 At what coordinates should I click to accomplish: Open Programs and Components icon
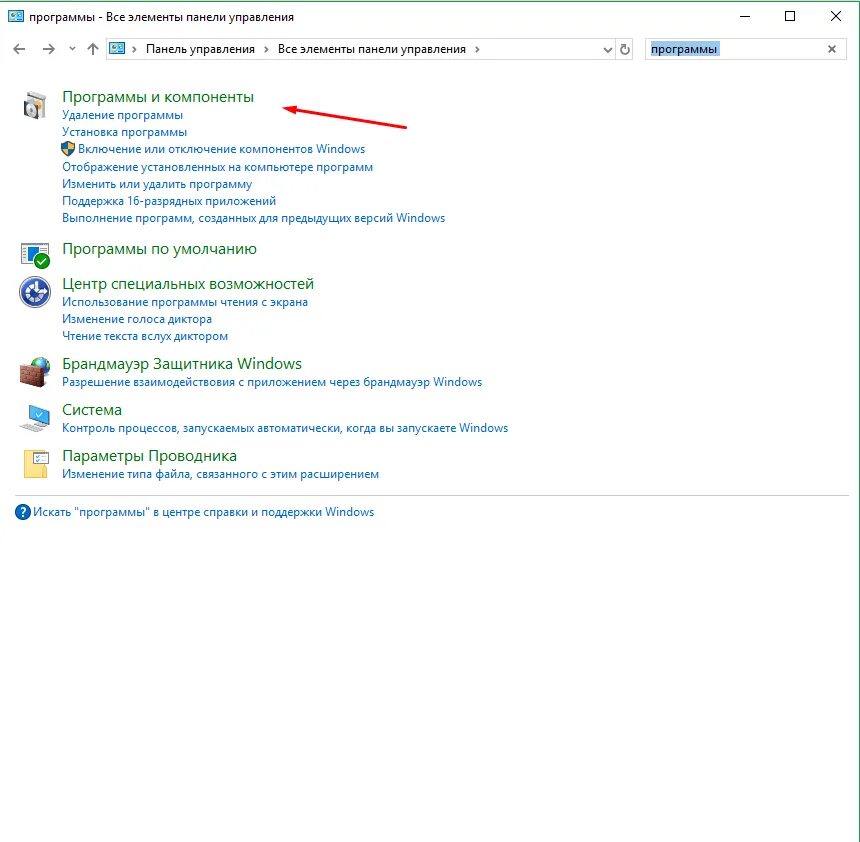(x=35, y=105)
